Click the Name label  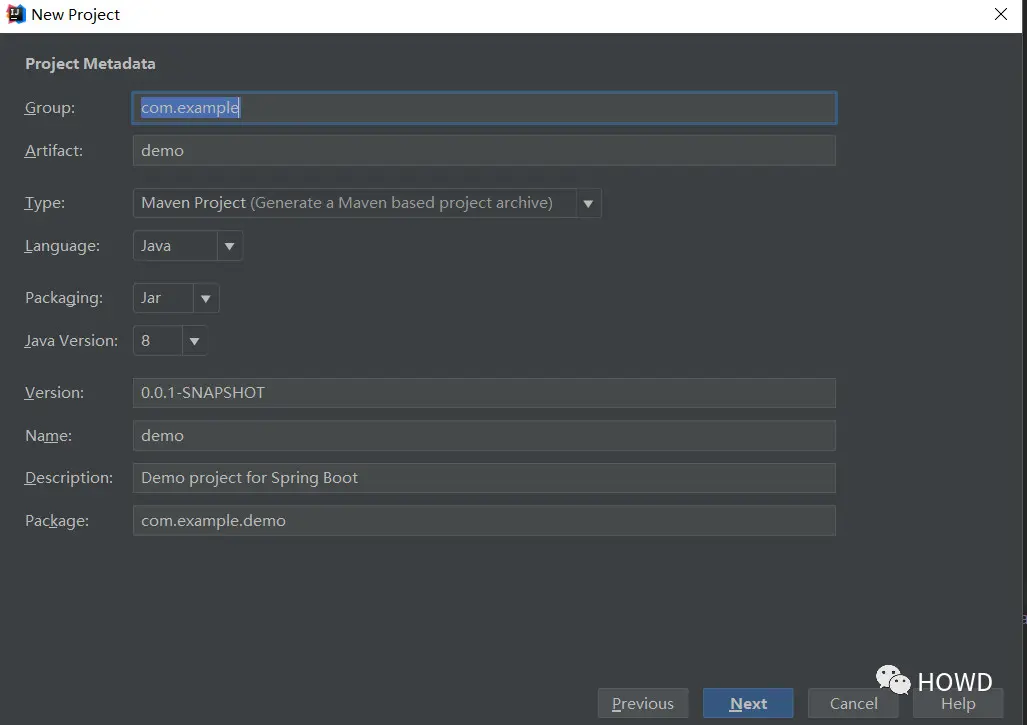click(48, 436)
